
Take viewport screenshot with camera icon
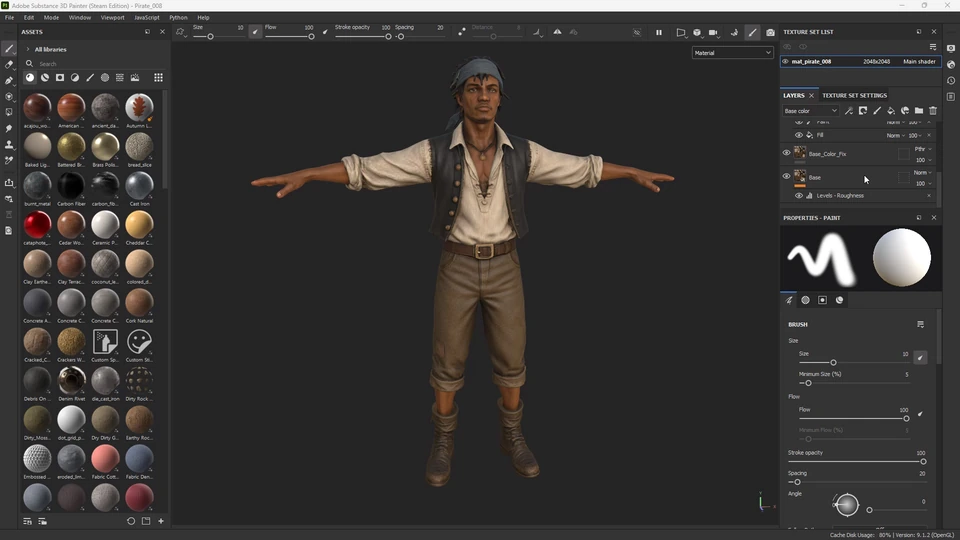[770, 32]
